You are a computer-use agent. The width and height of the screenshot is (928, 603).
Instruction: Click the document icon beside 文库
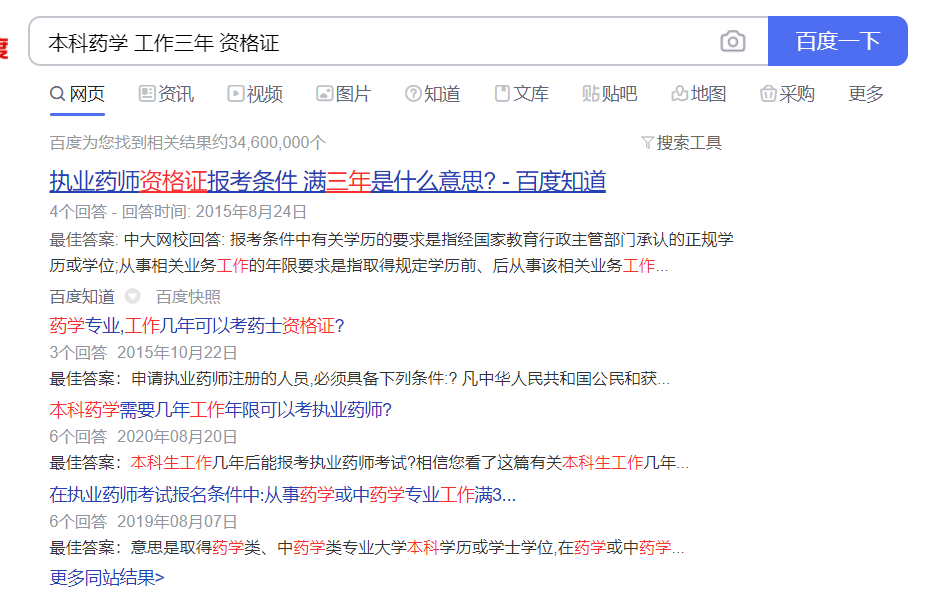(x=502, y=93)
